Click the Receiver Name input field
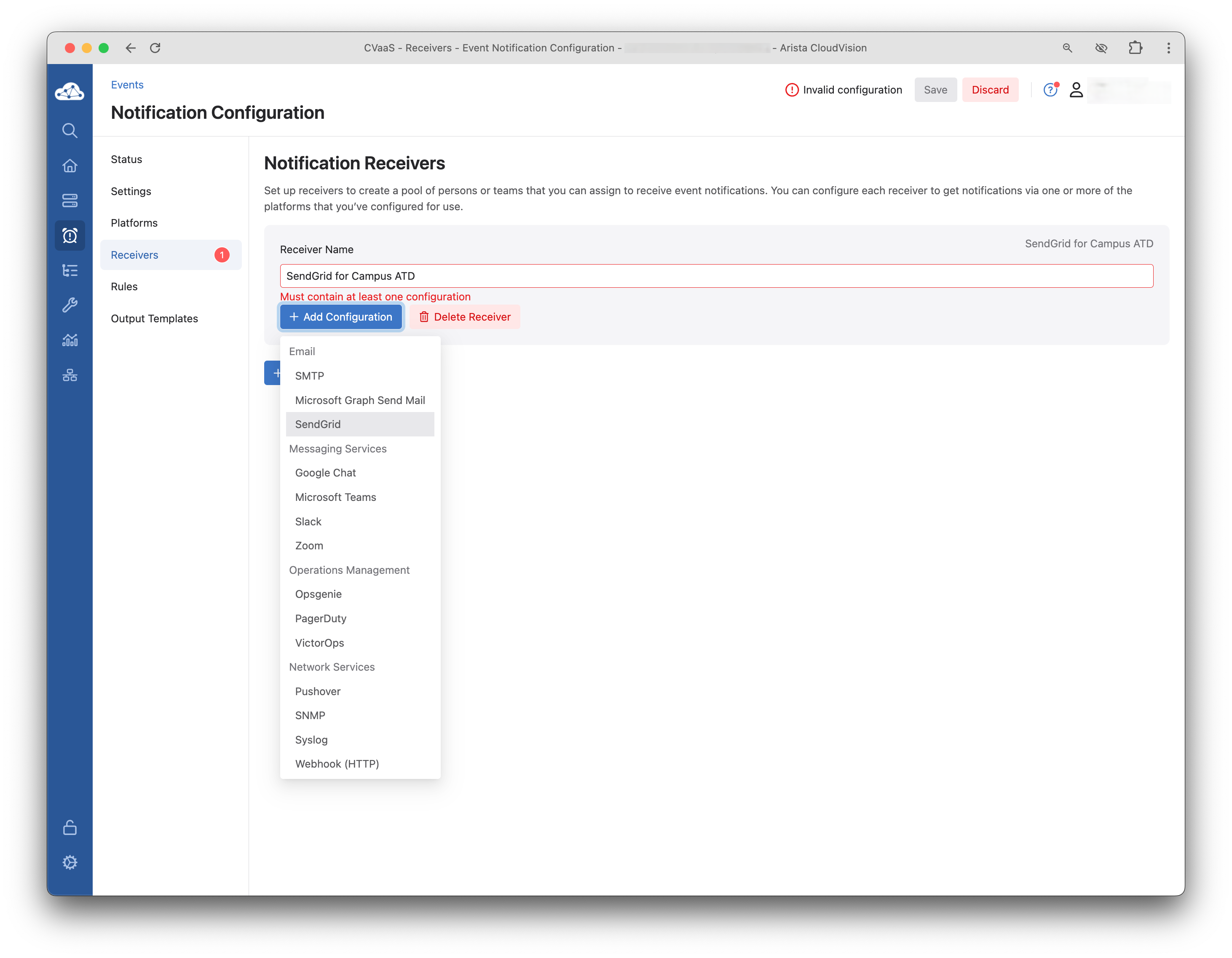The image size is (1232, 958). 716,276
